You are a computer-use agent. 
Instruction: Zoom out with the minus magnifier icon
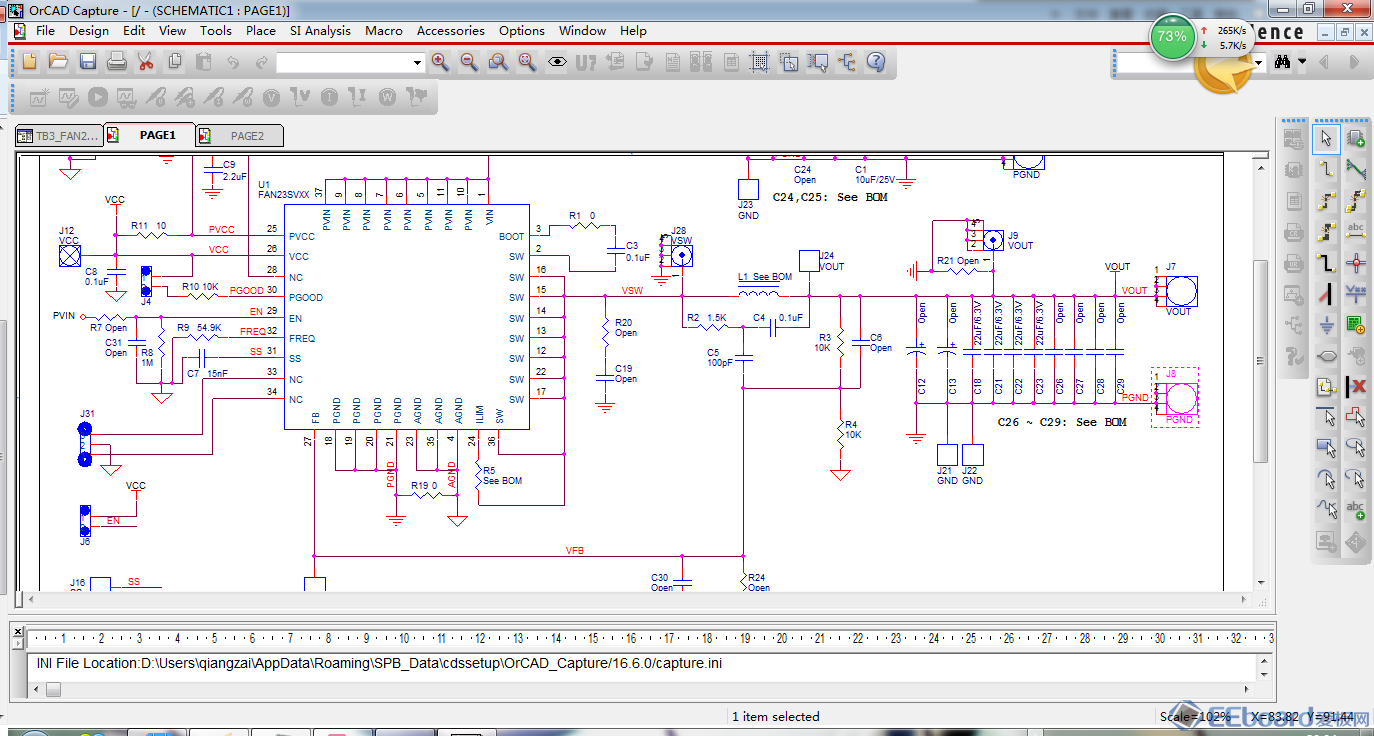click(x=468, y=62)
